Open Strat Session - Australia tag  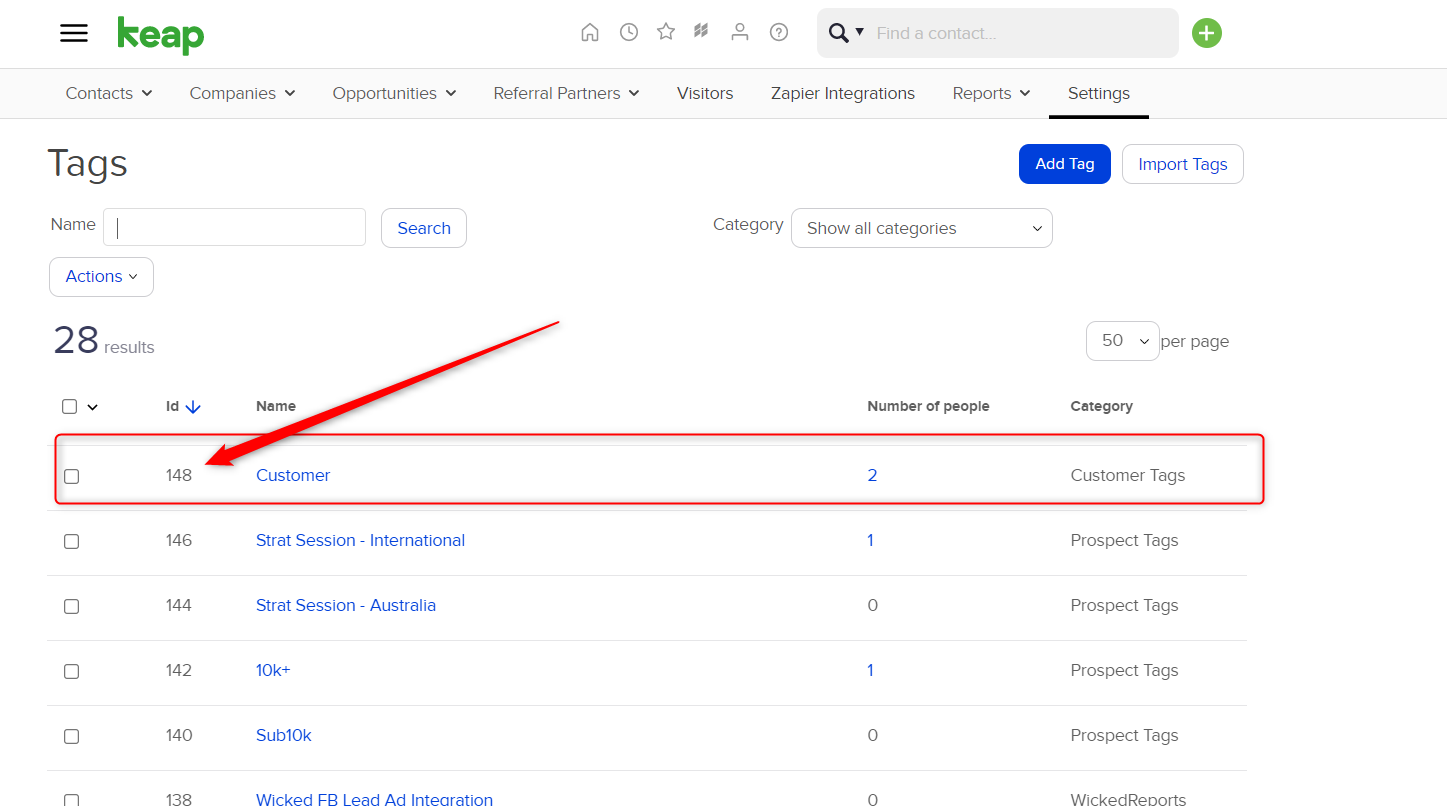(x=346, y=605)
